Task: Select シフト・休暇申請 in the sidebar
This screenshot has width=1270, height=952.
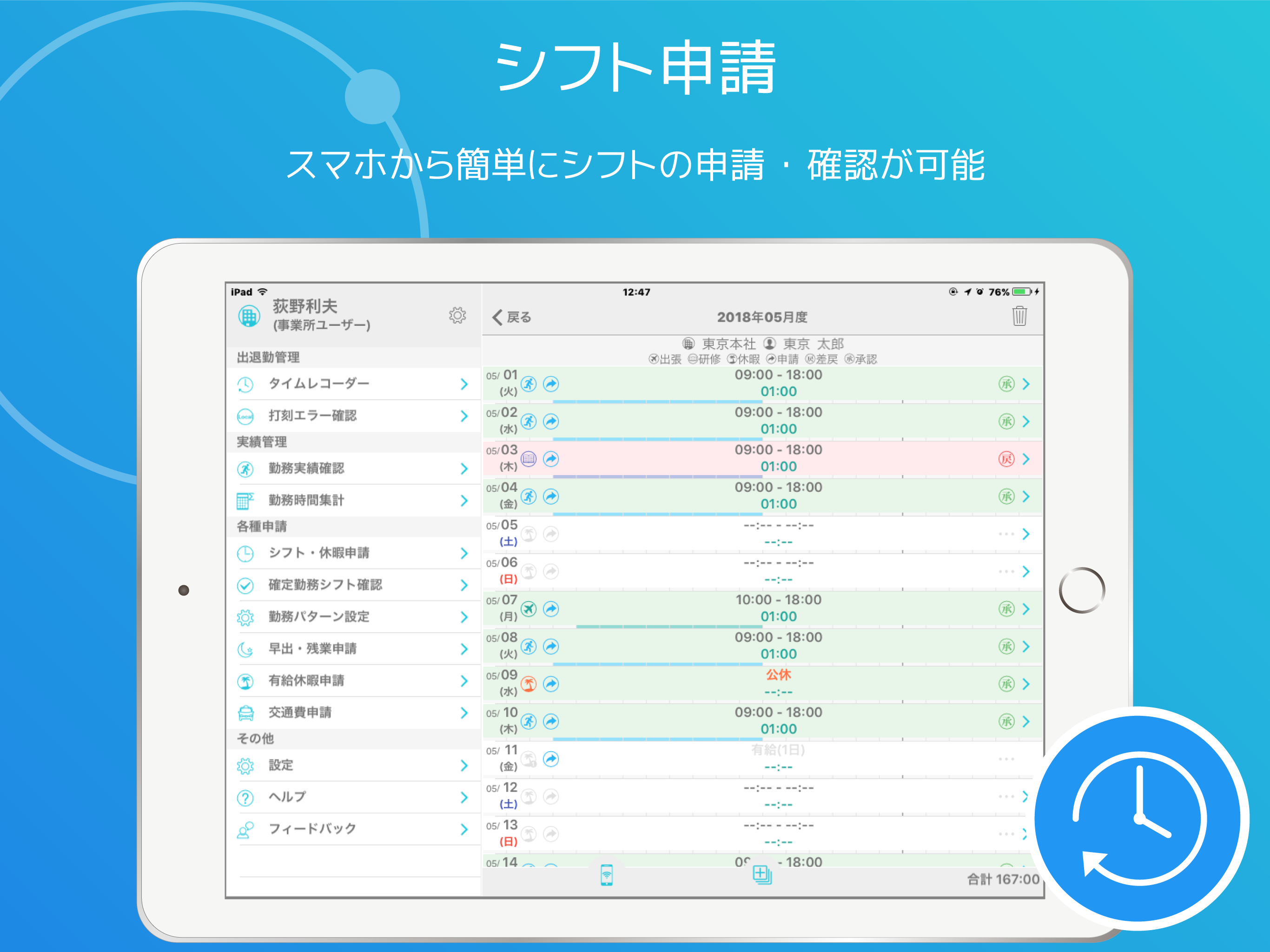Action: 354,553
